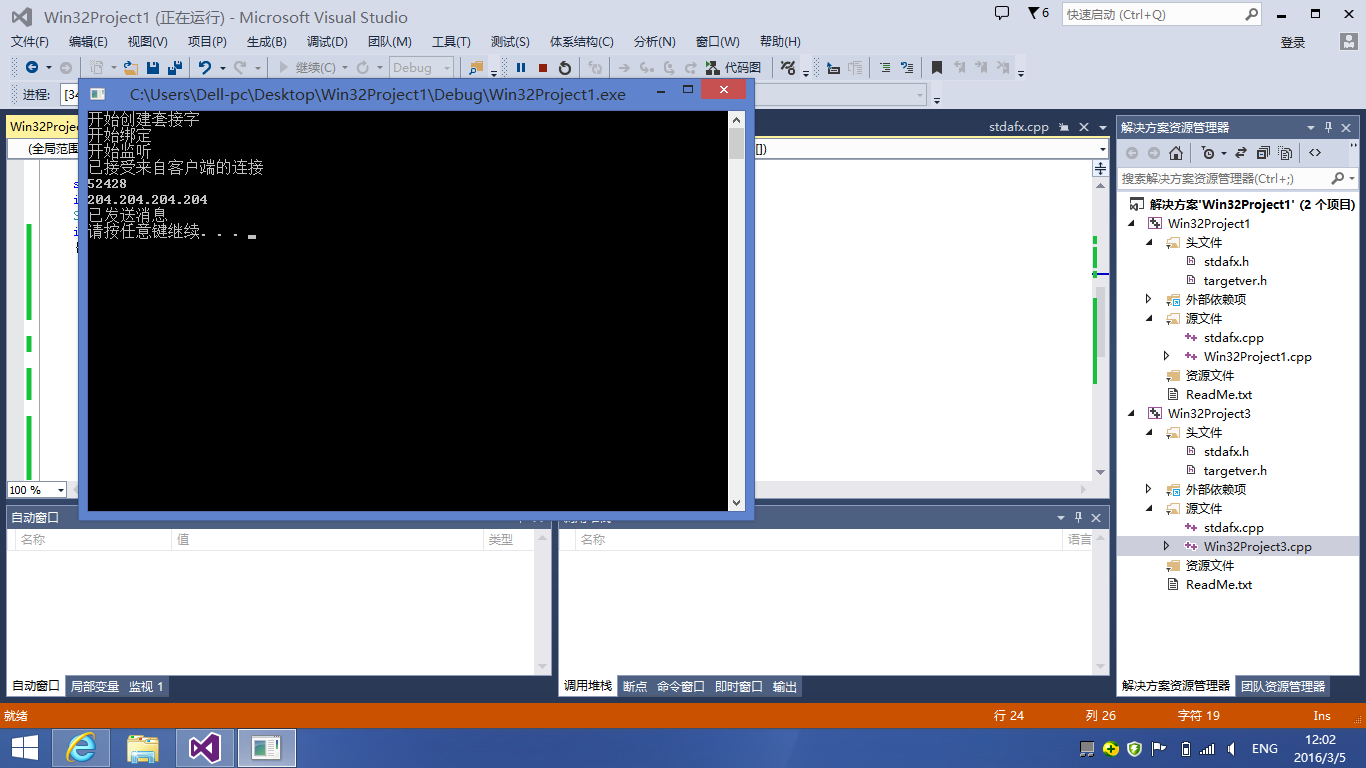The height and width of the screenshot is (768, 1366).
Task: Click the Solution Explorer search input field
Action: click(x=1225, y=178)
